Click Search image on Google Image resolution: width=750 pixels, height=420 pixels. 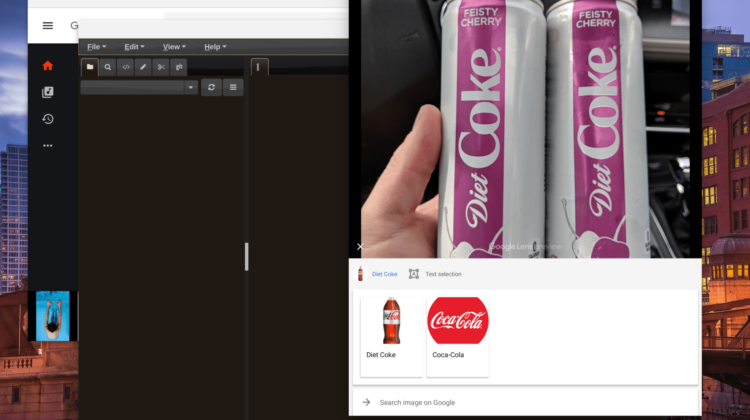click(x=417, y=402)
